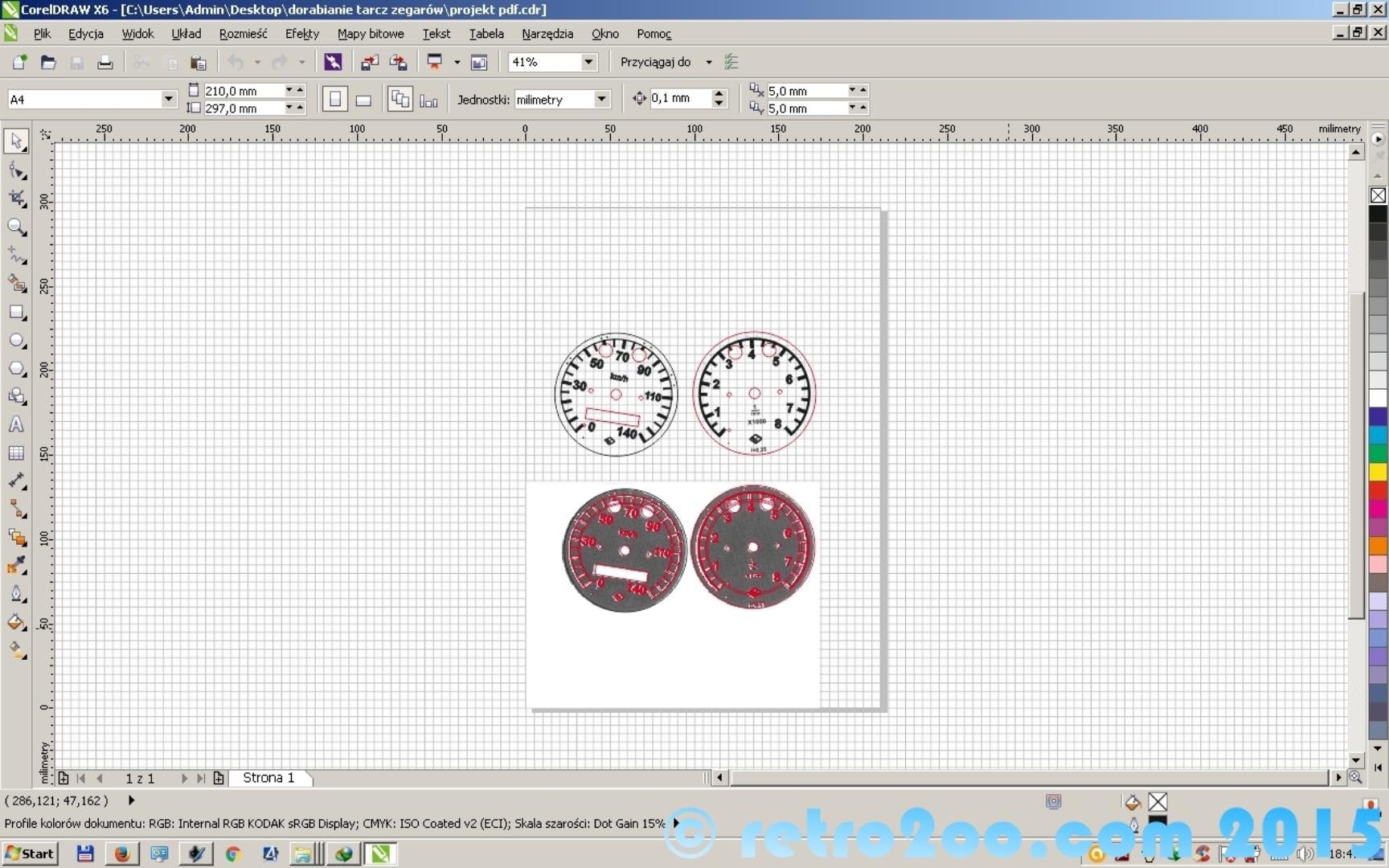Switch page to landscape orientation
Image resolution: width=1389 pixels, height=868 pixels.
363,100
